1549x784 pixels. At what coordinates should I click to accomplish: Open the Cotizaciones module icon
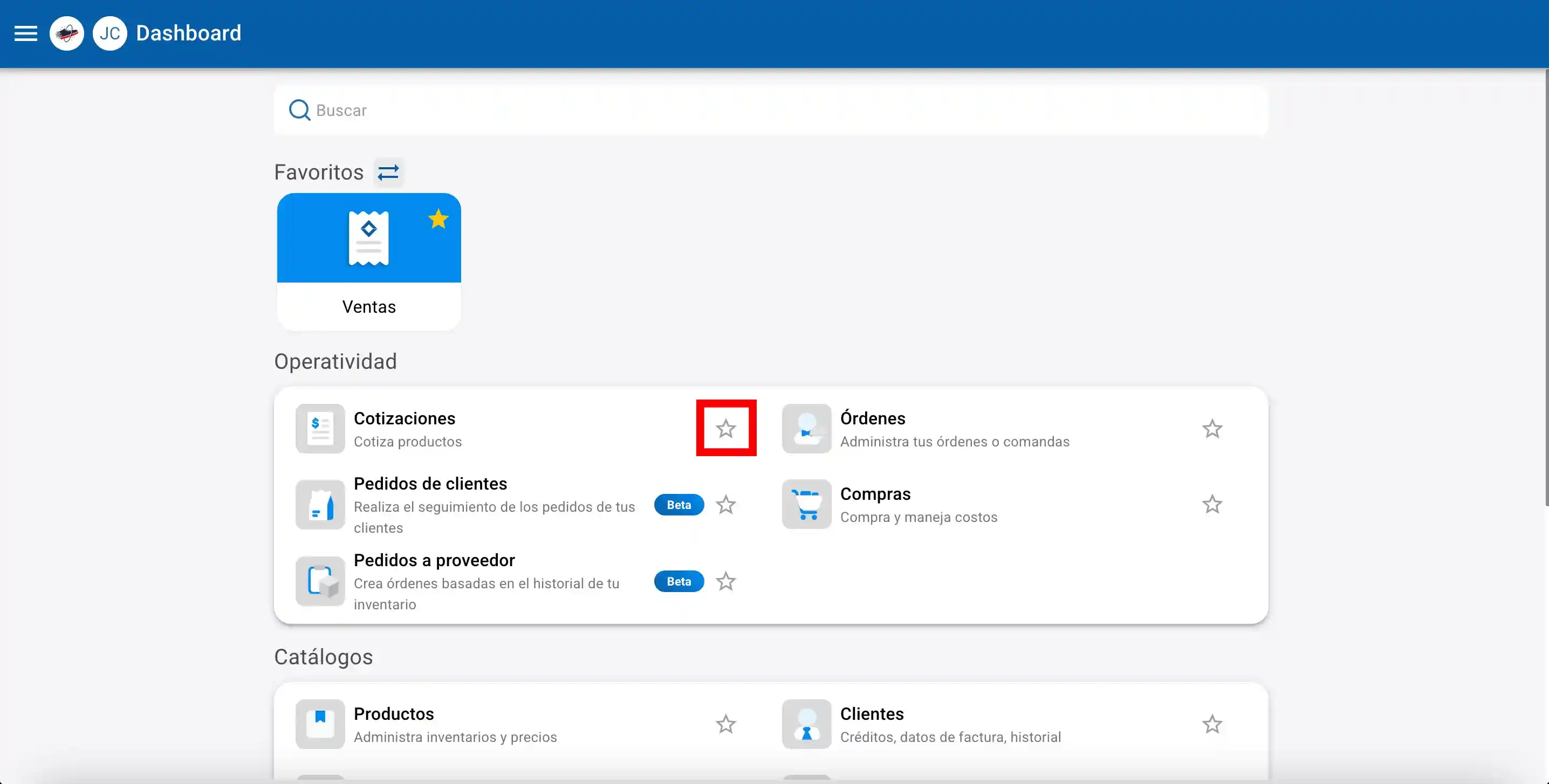pyautogui.click(x=320, y=429)
